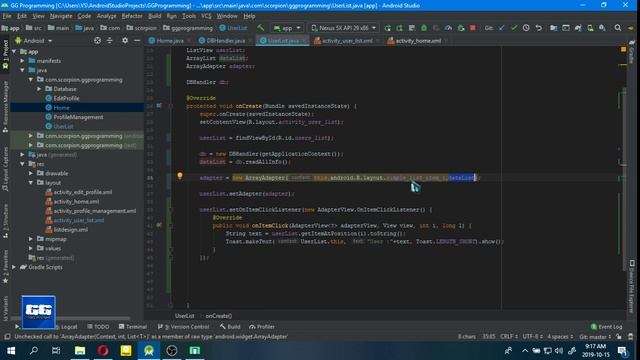
Task: Open the Build tool window
Action: (230, 327)
